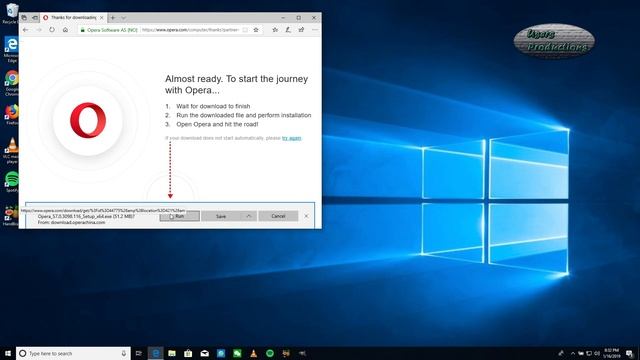Set these tabs aside icon
640x360 pixels.
click(35, 18)
